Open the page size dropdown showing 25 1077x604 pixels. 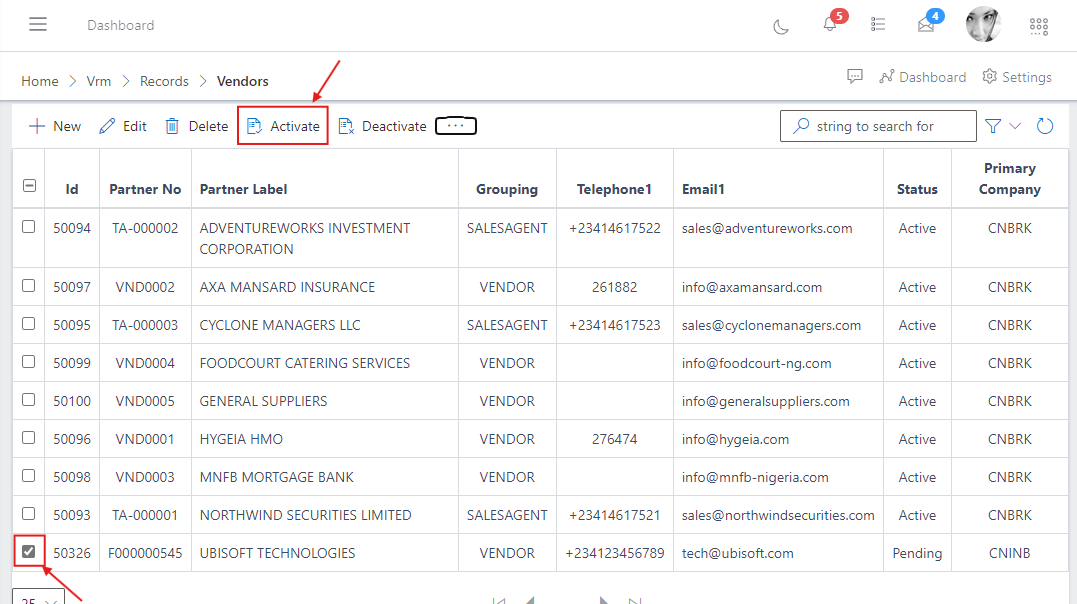click(38, 596)
